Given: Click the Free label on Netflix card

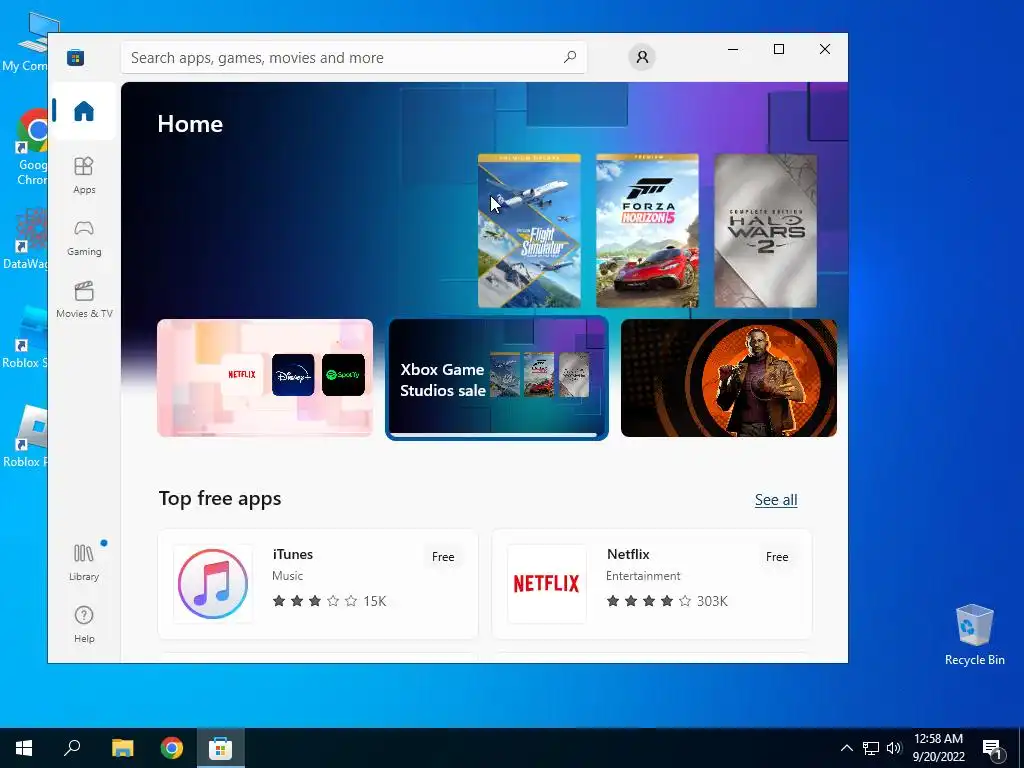Looking at the screenshot, I should pos(777,557).
